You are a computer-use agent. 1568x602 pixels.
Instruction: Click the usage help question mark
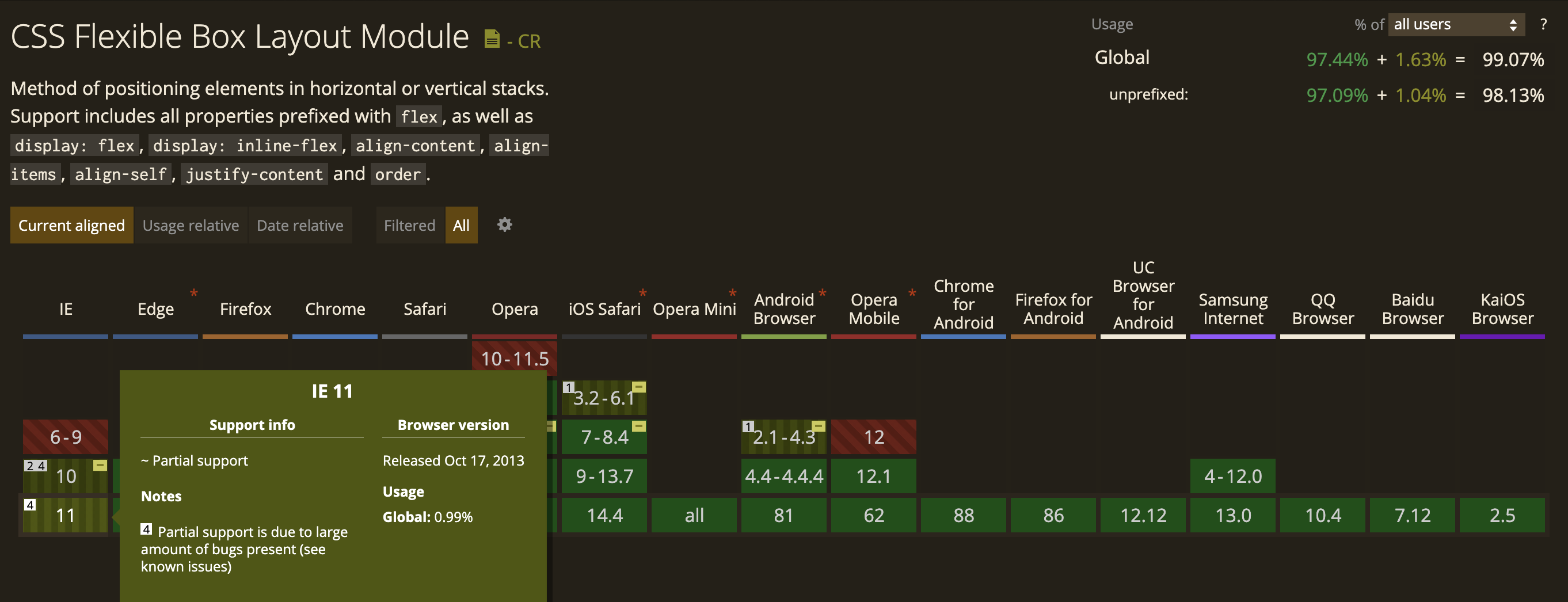tap(1543, 25)
